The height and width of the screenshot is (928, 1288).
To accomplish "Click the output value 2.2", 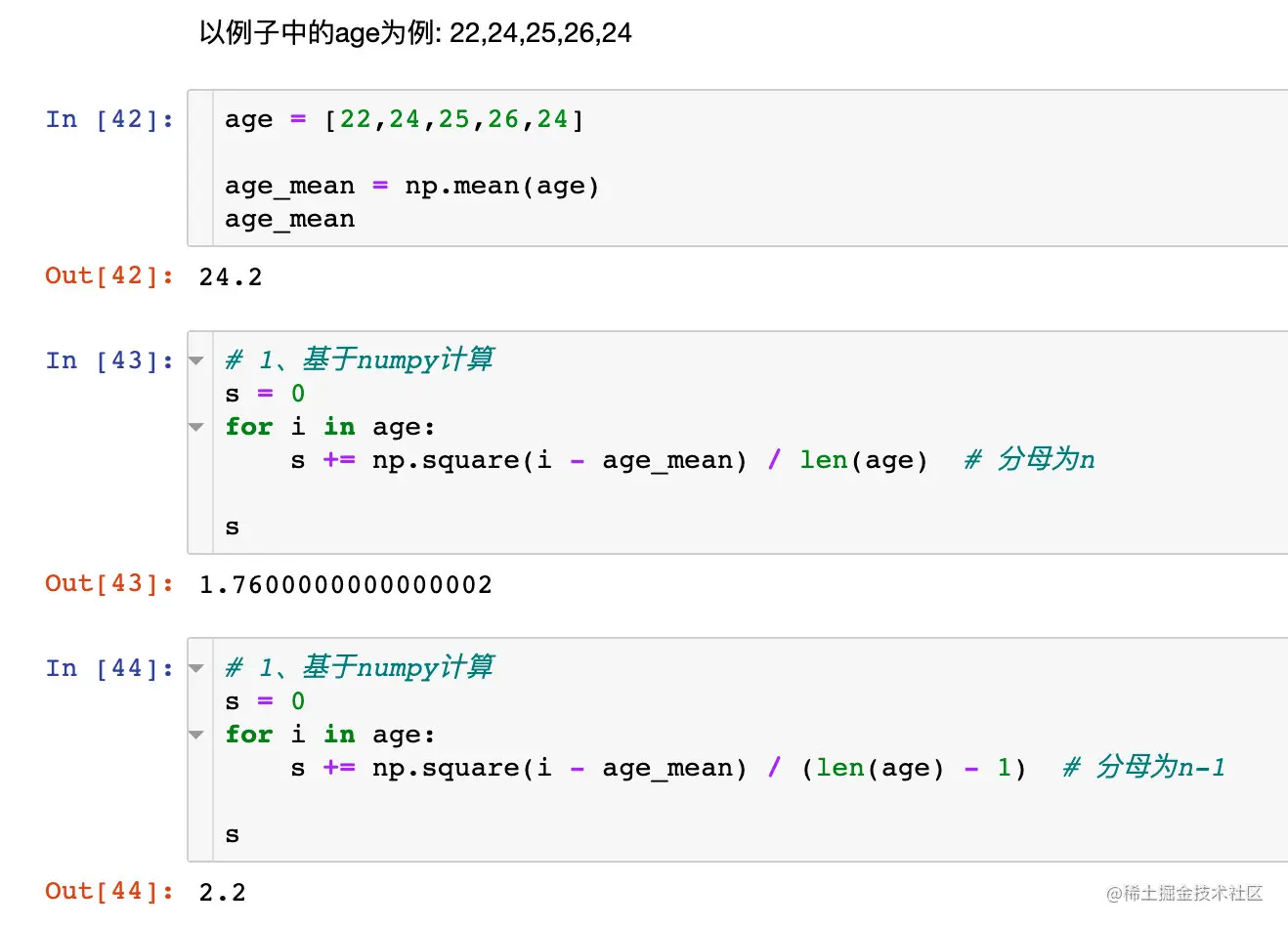I will click(223, 893).
